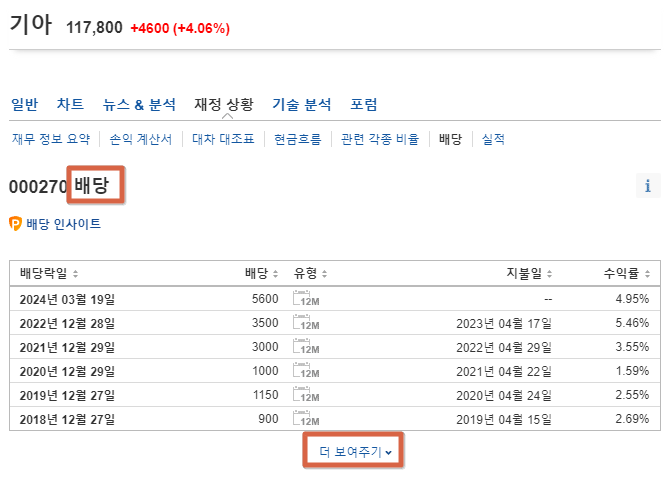
Task: Click the date 2021년 12월 29일
Action: click(x=67, y=347)
